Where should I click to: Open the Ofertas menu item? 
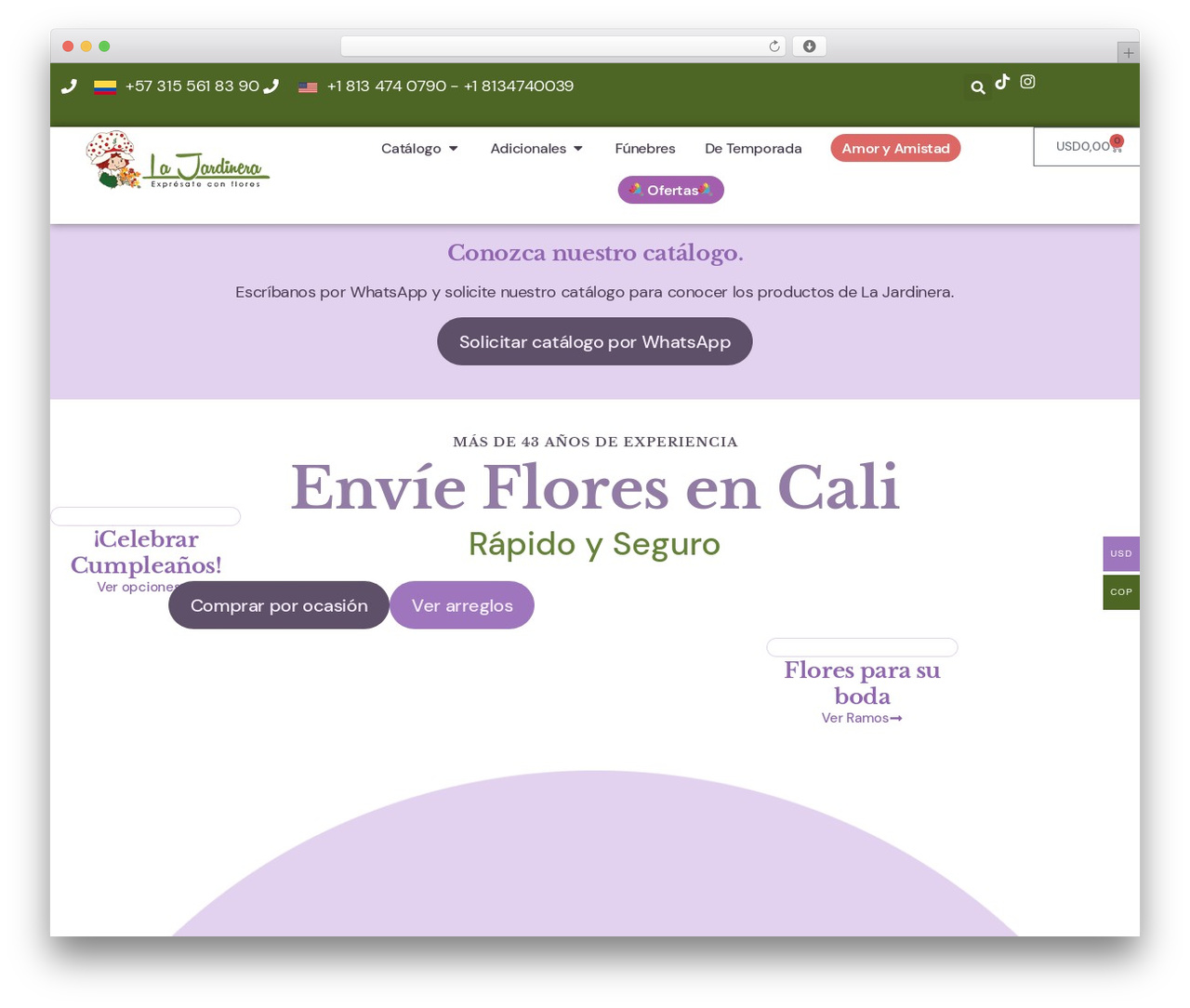click(x=671, y=190)
